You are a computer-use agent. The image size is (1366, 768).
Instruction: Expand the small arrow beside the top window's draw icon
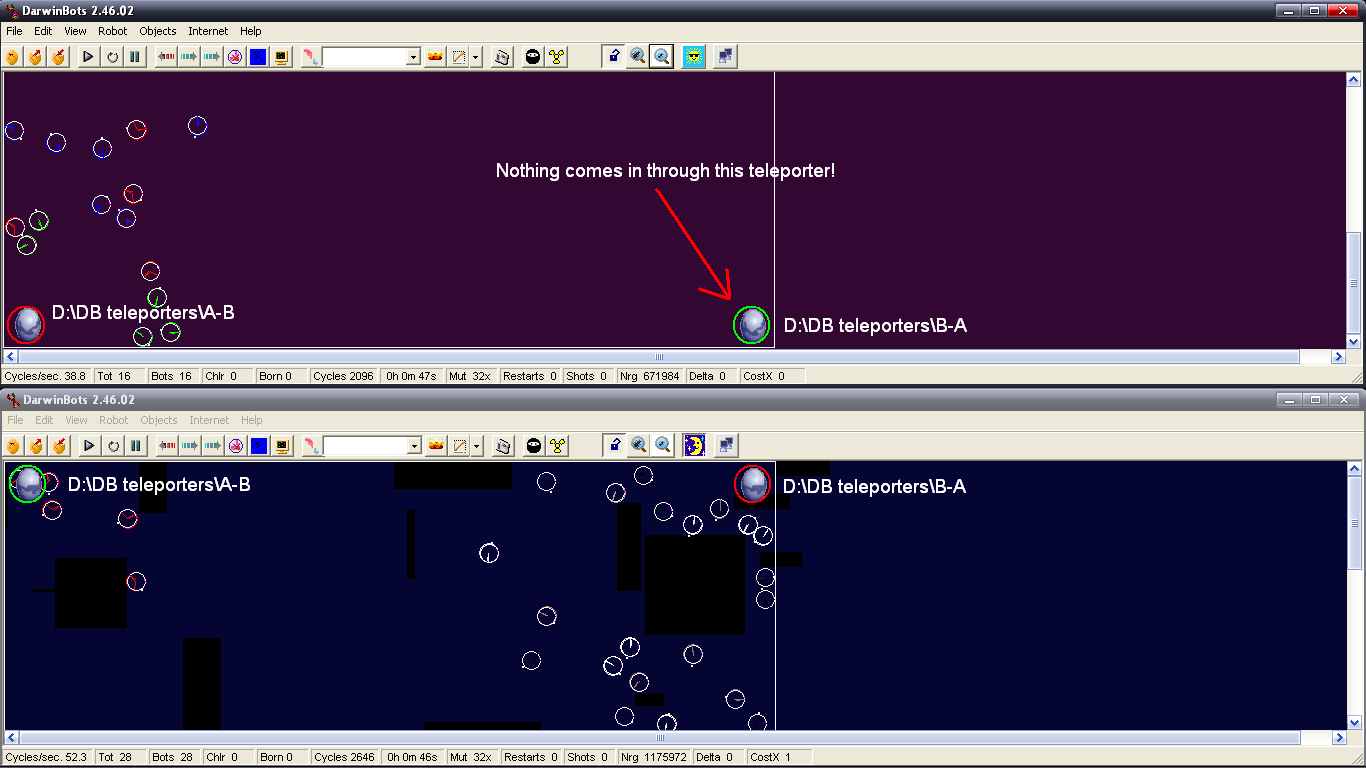click(x=476, y=58)
